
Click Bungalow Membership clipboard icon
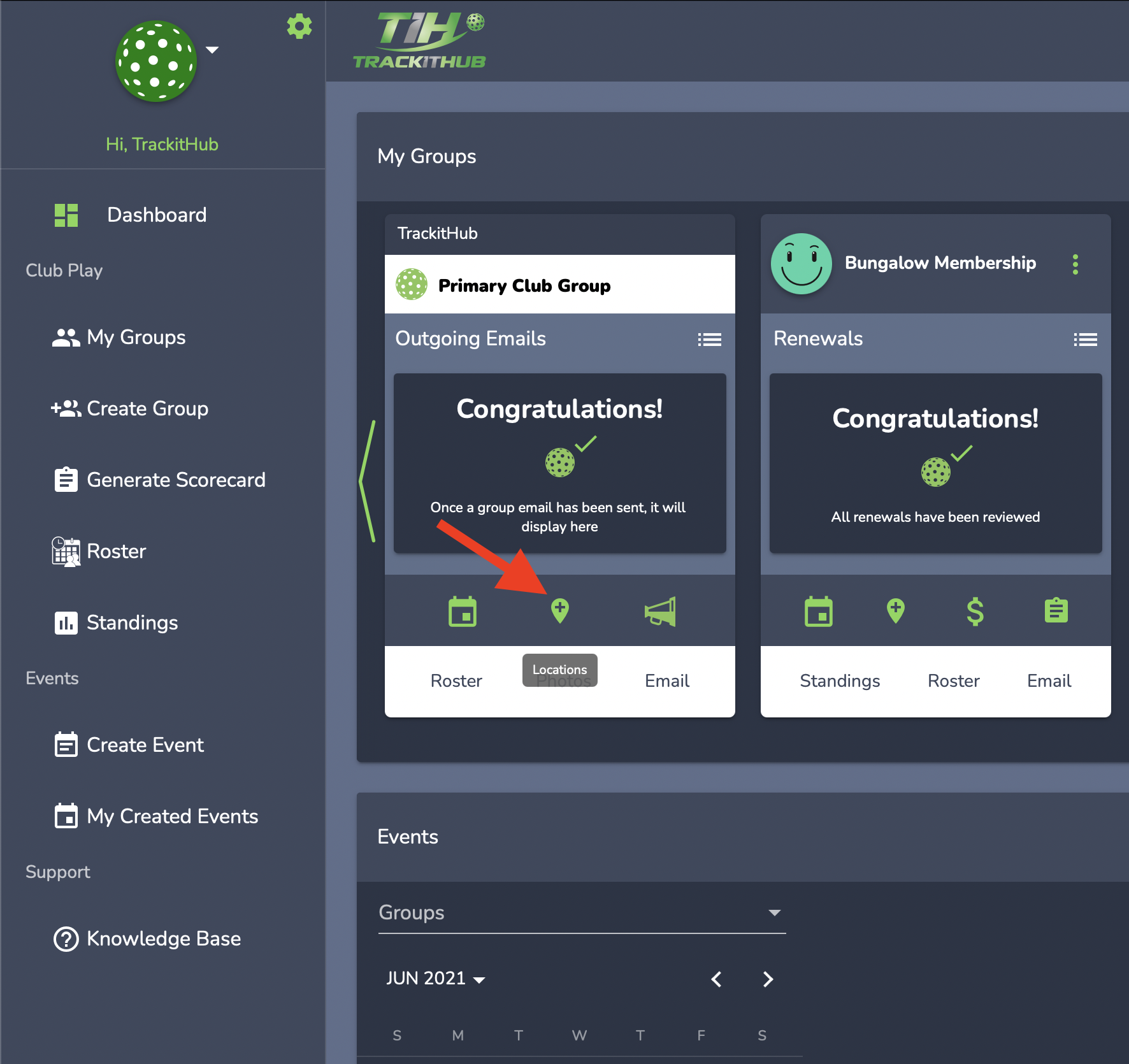pos(1056,610)
